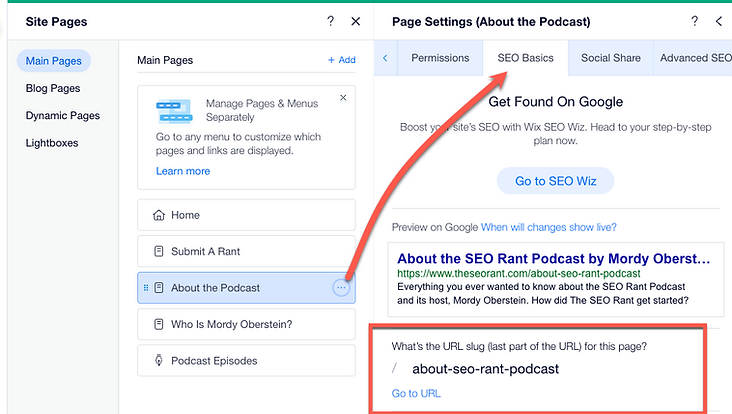This screenshot has height=414, width=732.
Task: Go back from Page Settings panel
Action: [x=719, y=21]
